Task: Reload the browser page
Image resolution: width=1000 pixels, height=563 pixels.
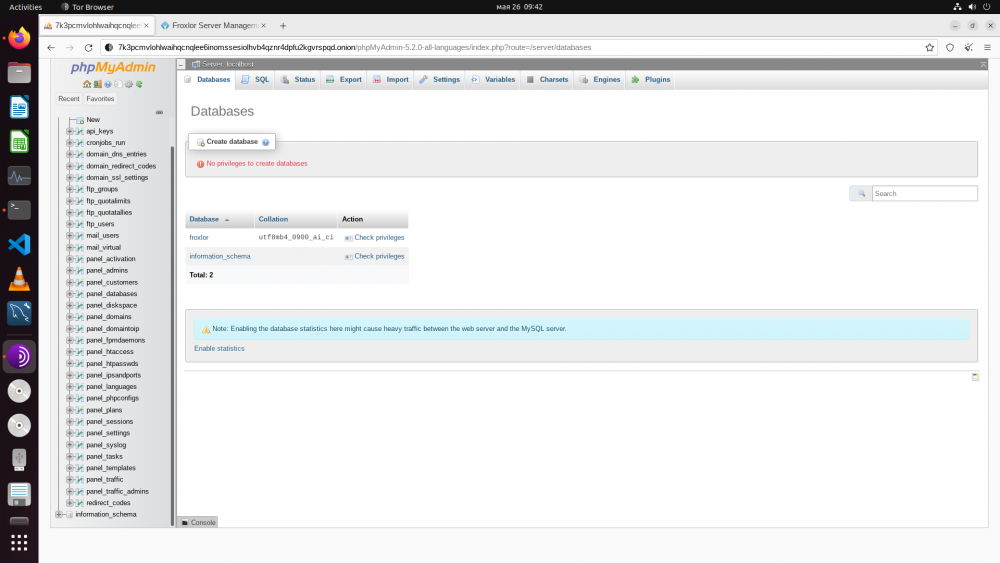Action: [89, 47]
